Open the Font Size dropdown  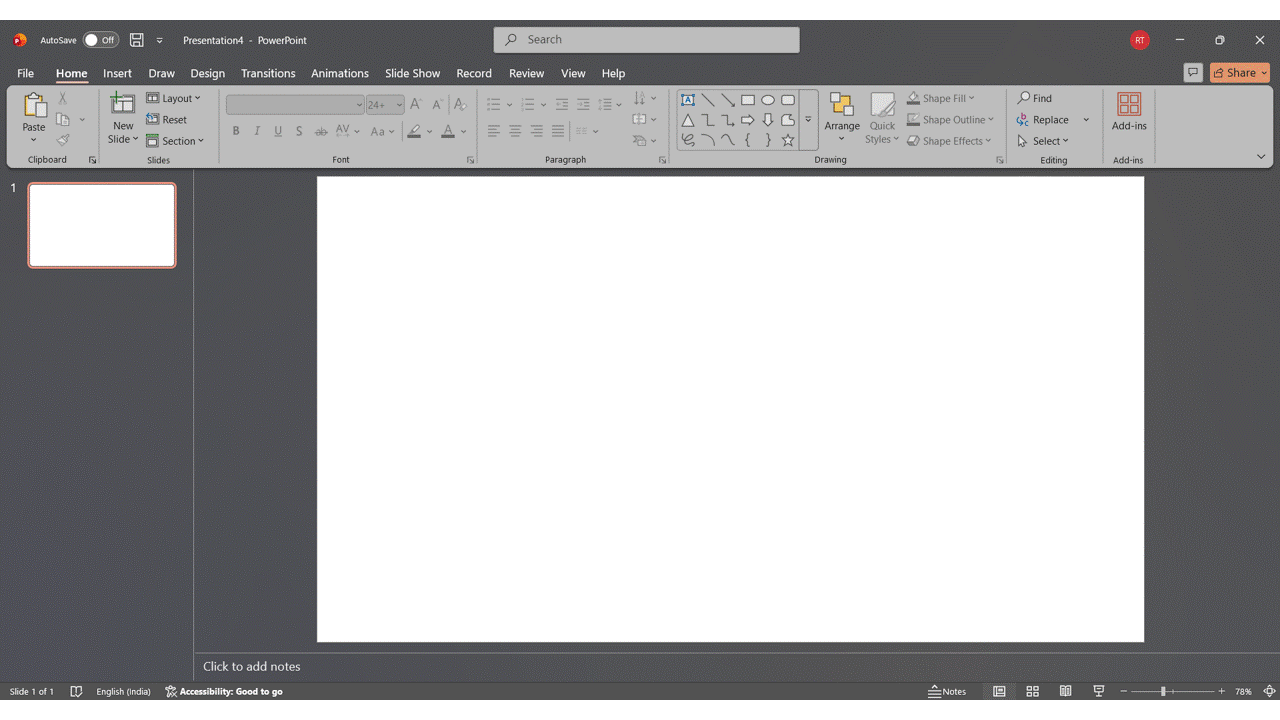click(397, 104)
